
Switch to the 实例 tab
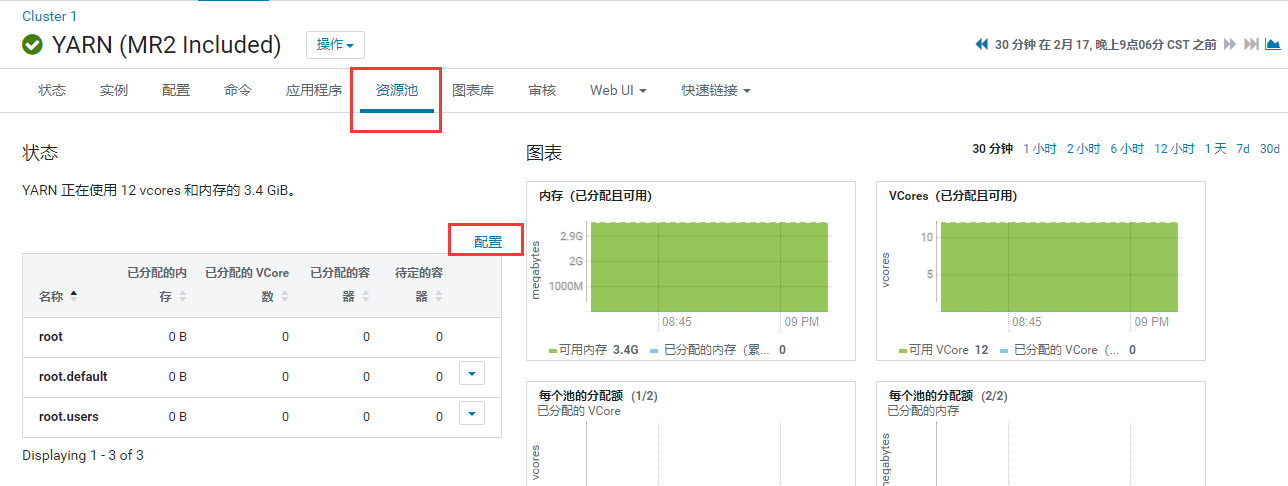(x=114, y=90)
